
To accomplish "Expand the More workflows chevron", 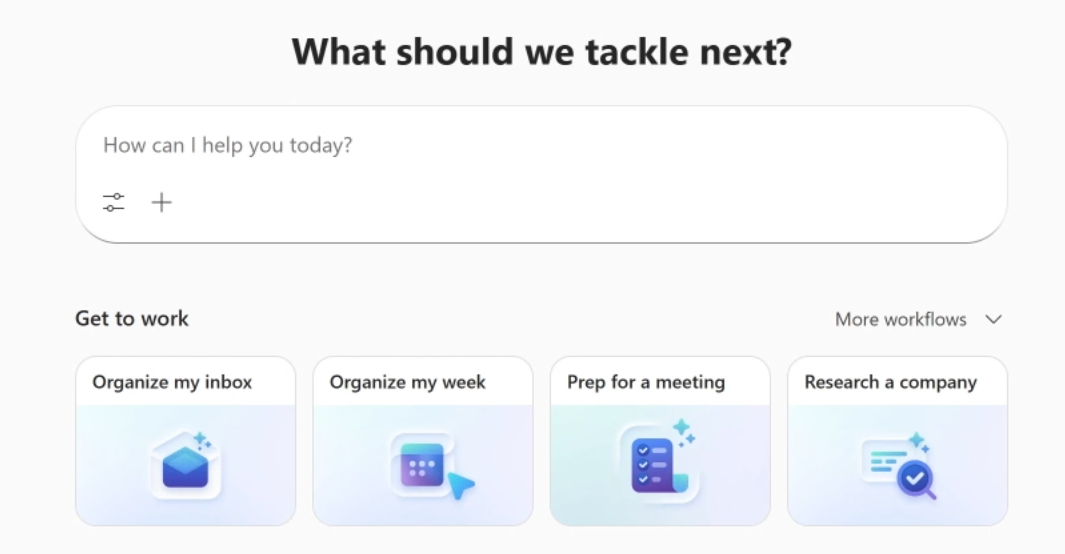I will coord(993,320).
